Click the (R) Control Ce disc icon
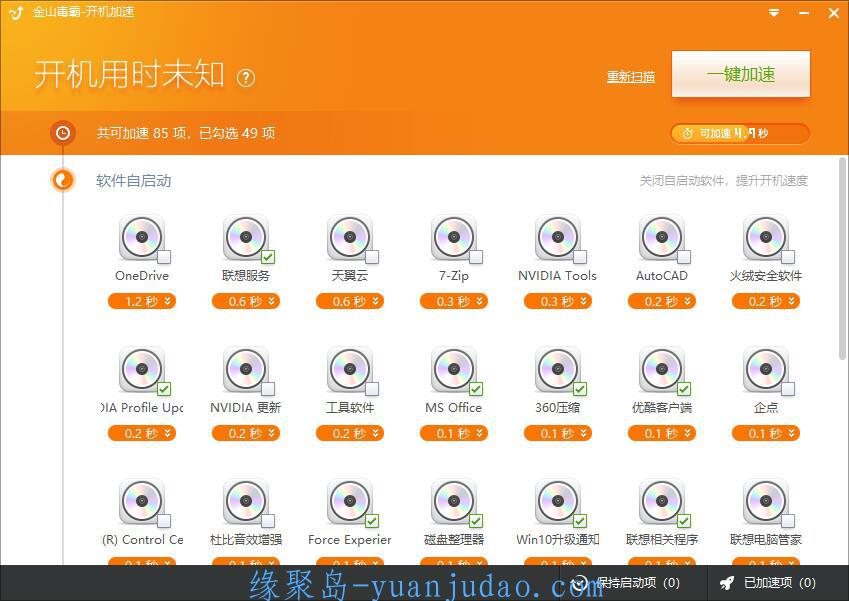 pyautogui.click(x=142, y=501)
